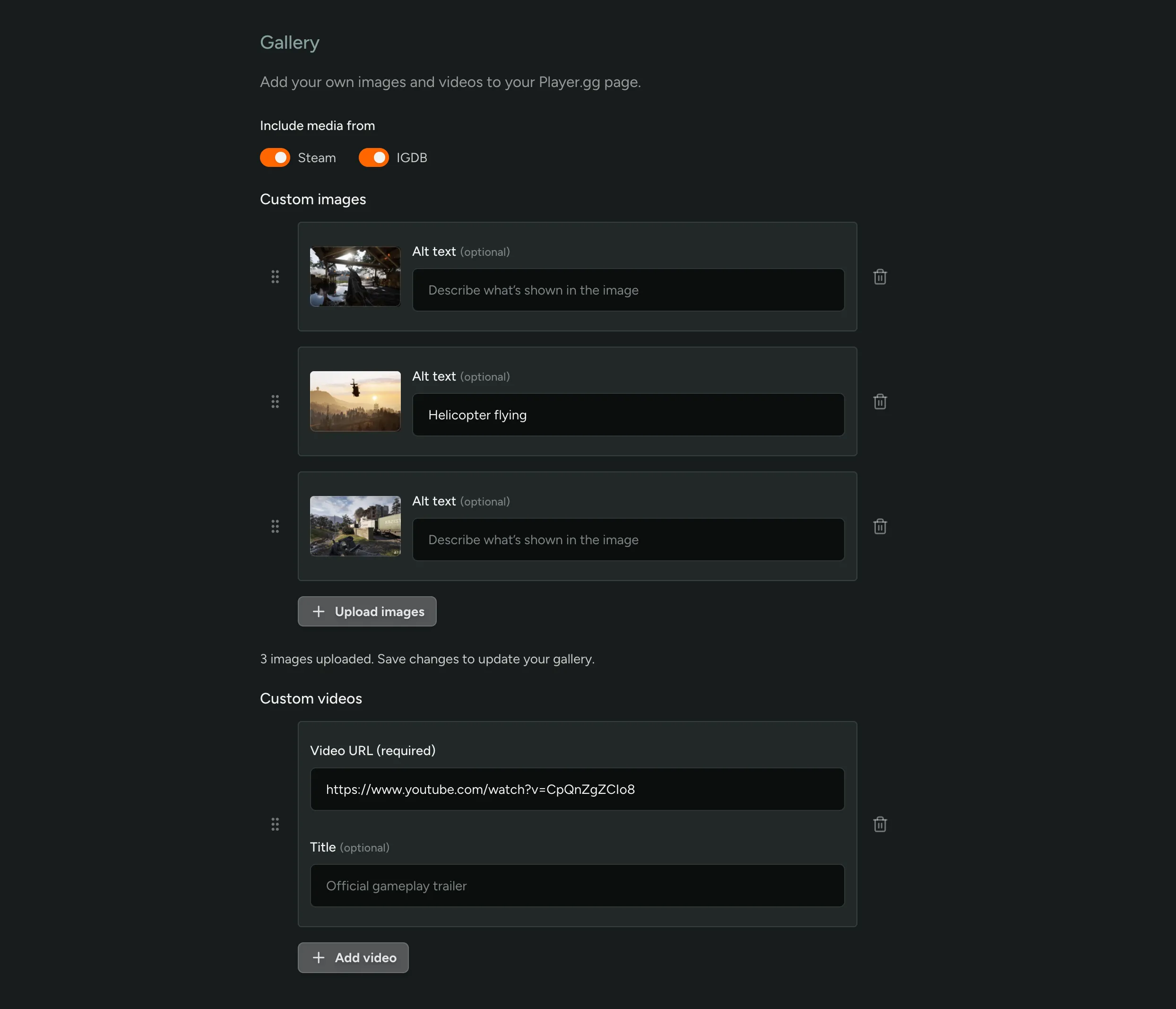The image size is (1176, 1009).
Task: Click the IGDB label text
Action: (412, 158)
